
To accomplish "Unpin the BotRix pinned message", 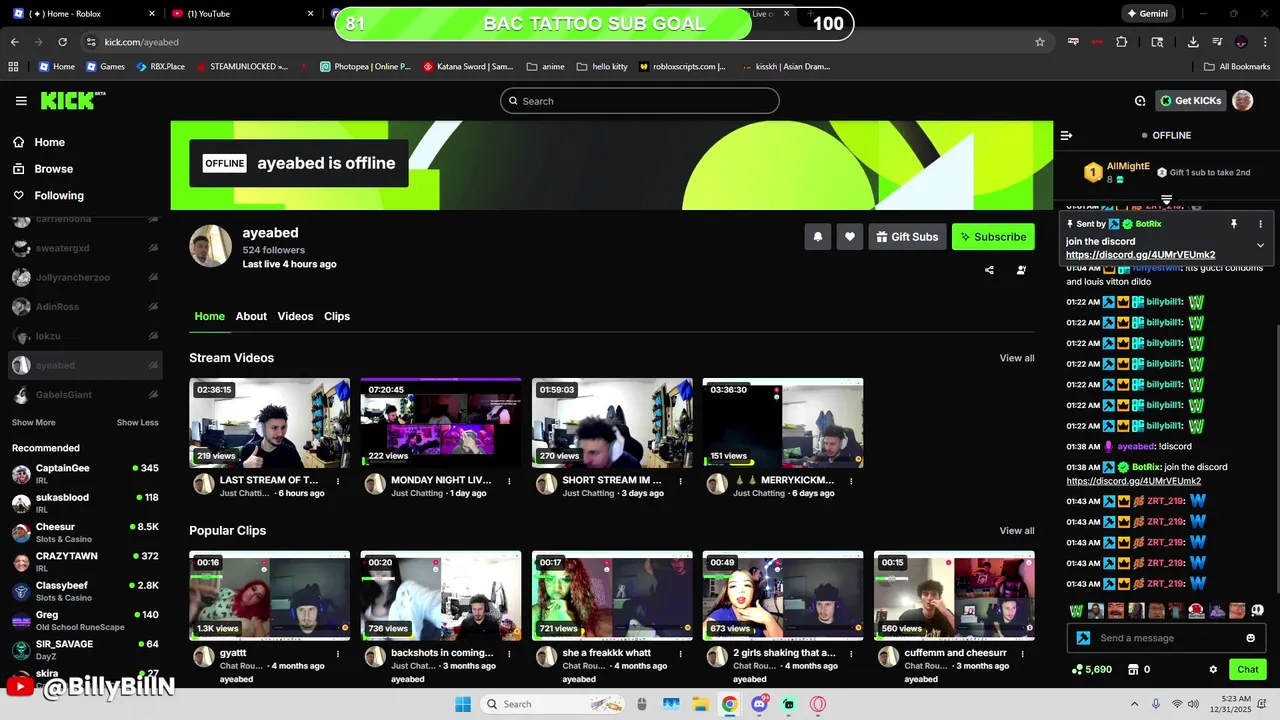I will coord(1234,224).
